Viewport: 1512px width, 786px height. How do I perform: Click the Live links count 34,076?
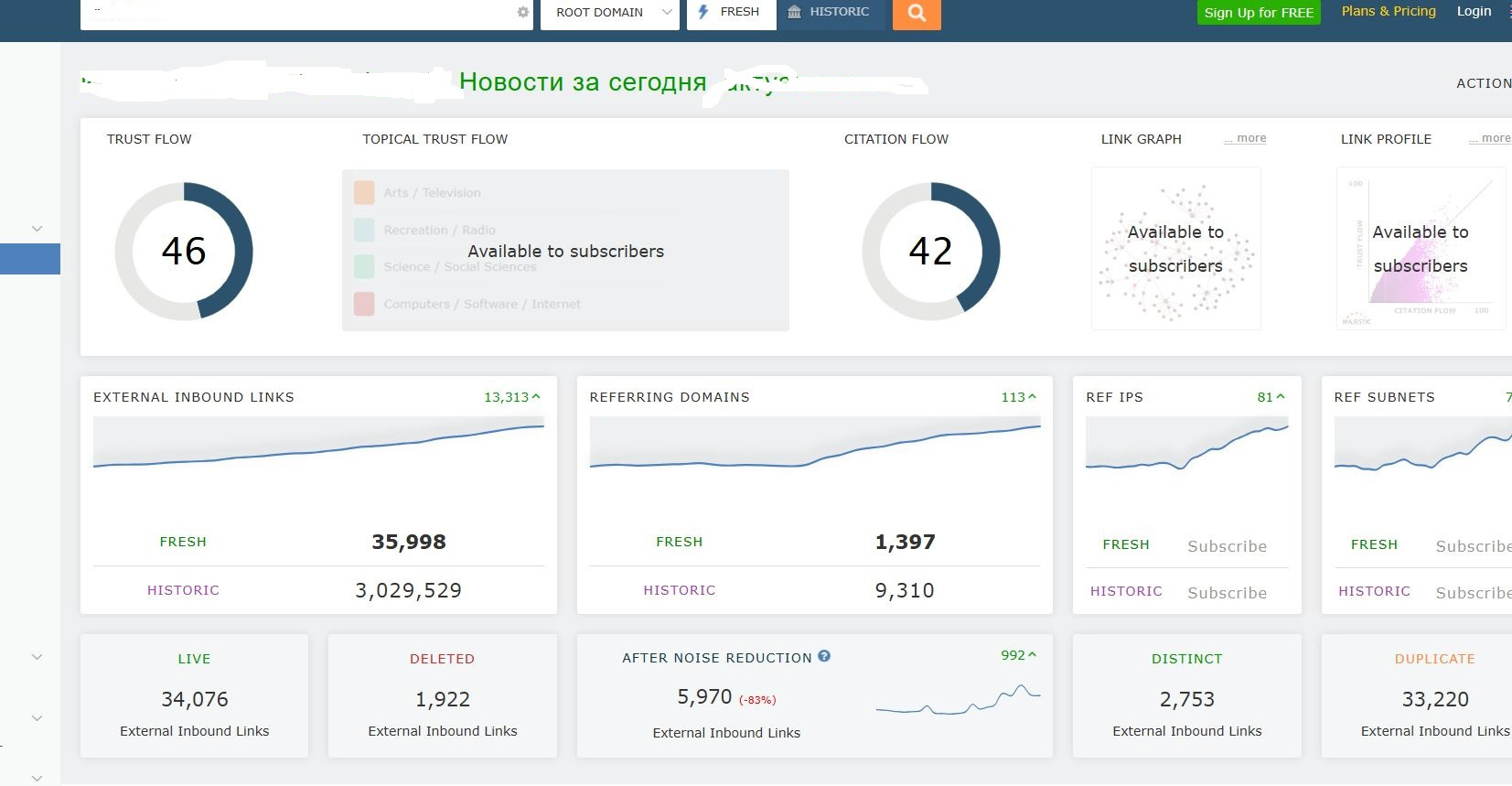coord(195,699)
